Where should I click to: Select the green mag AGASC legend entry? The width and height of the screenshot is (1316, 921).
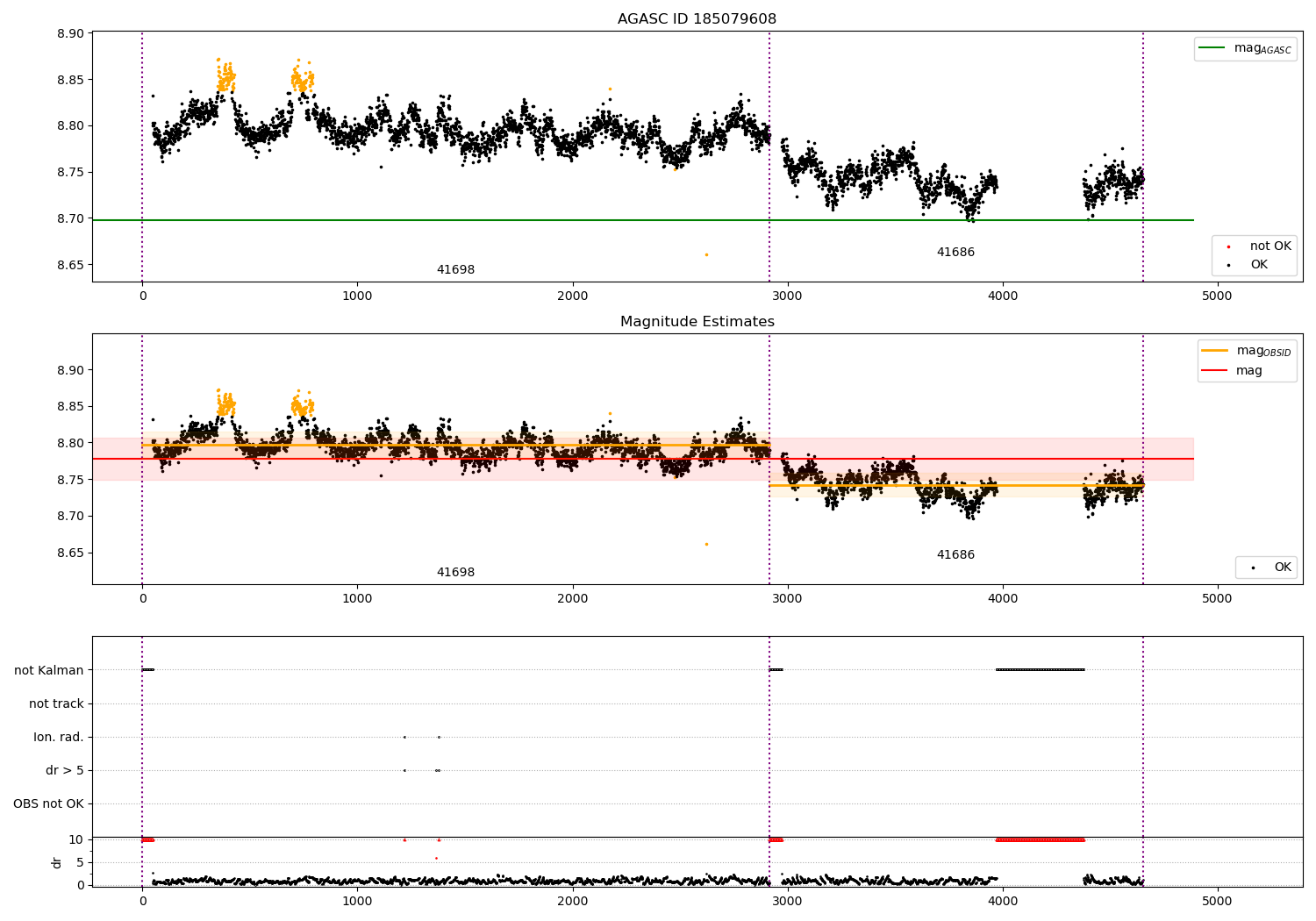click(1245, 48)
